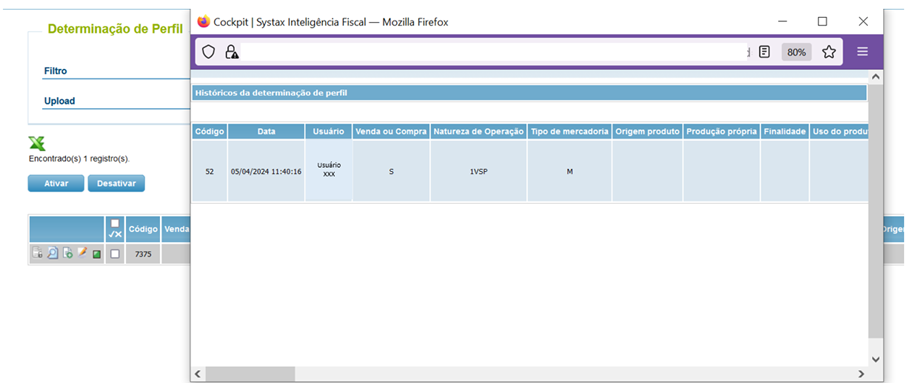
Task: Click Históricos da determinação de perfil title bar
Action: 529,93
